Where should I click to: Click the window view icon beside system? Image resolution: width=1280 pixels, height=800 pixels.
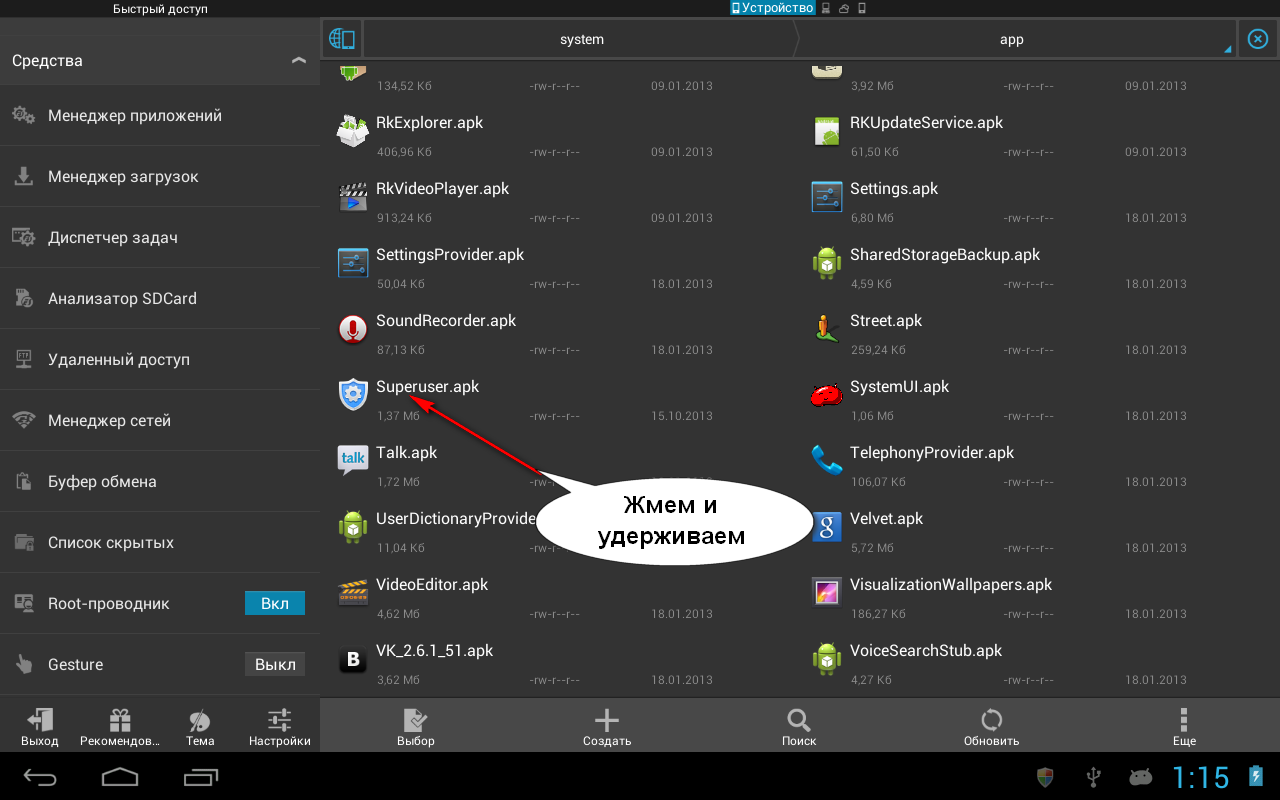click(x=342, y=39)
